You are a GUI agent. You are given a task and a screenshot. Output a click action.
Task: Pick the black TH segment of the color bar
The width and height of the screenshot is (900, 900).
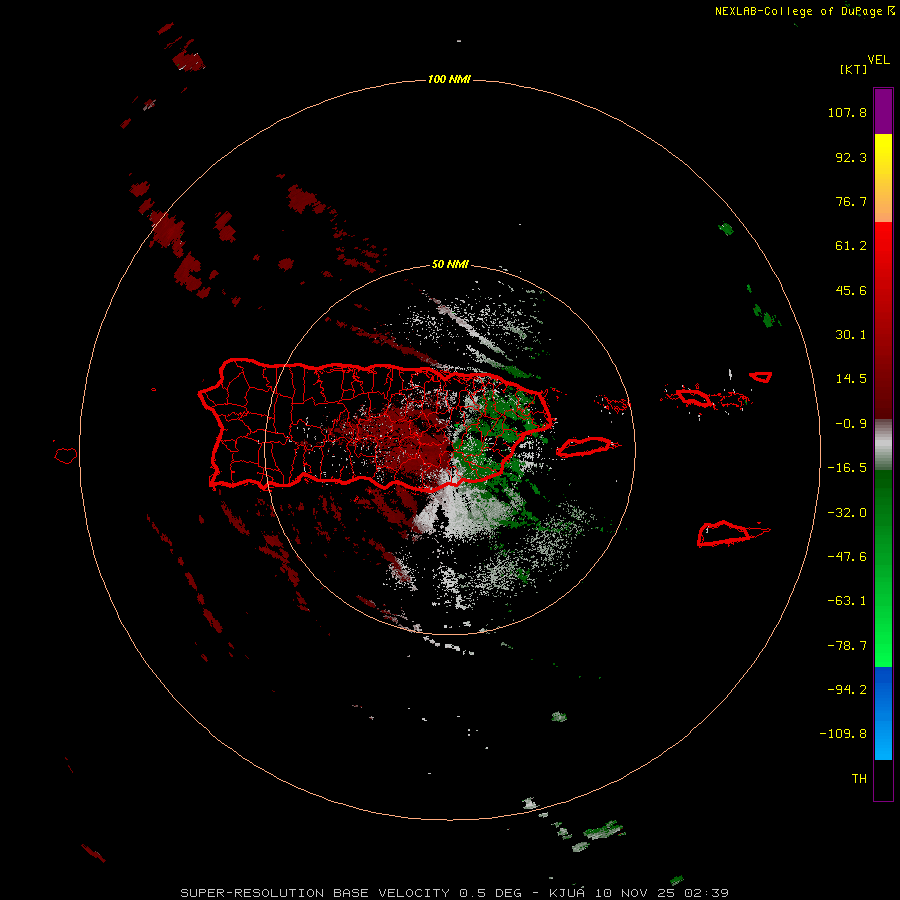tap(883, 779)
